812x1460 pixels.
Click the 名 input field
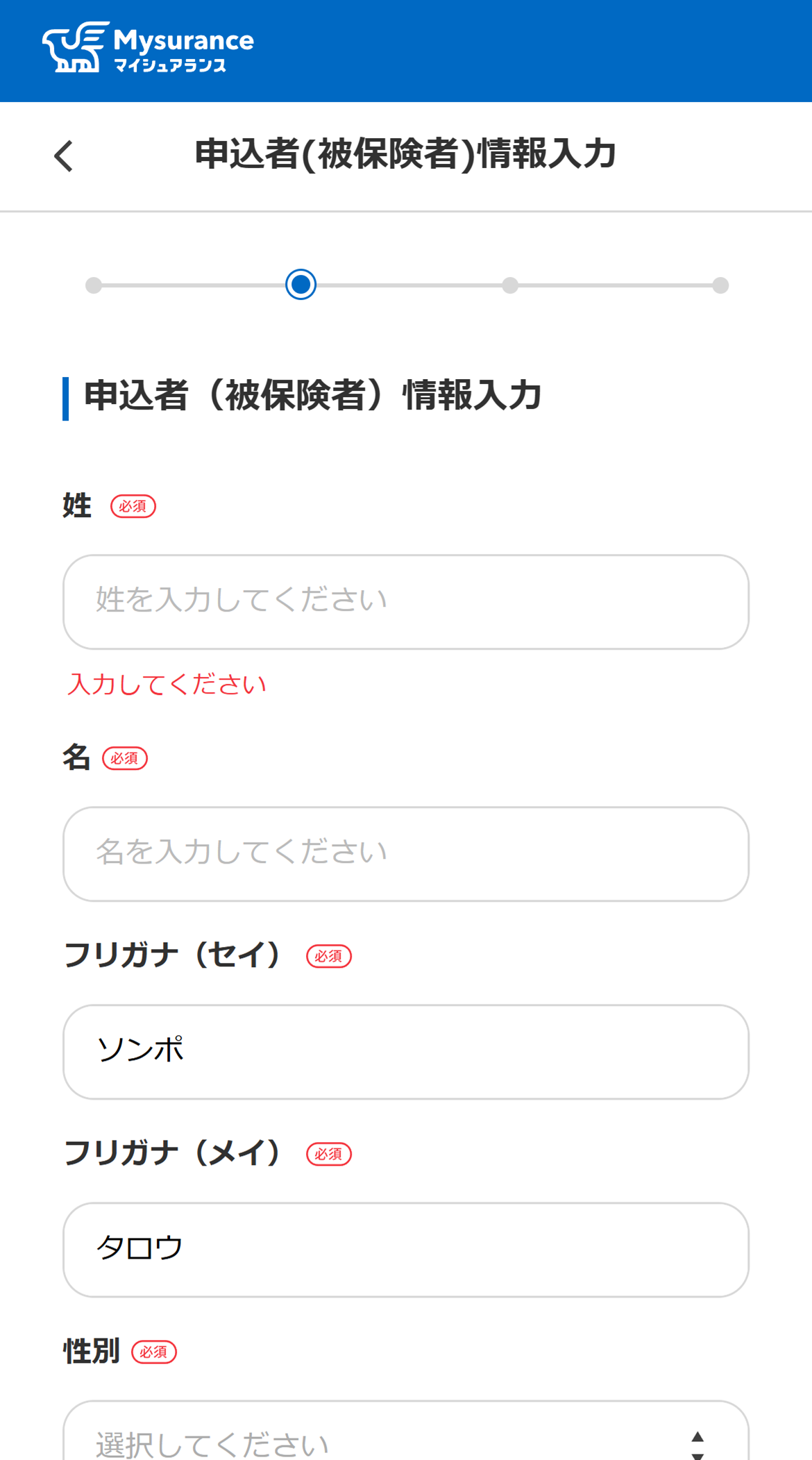coord(405,853)
